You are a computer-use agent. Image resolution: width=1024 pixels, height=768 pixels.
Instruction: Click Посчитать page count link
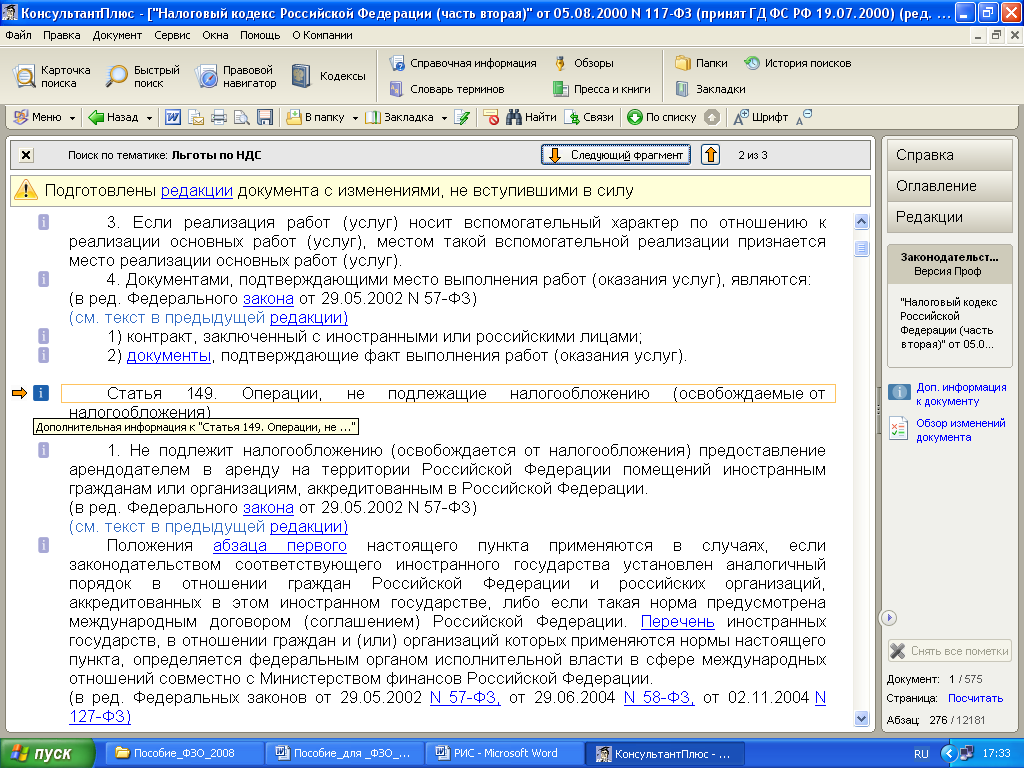click(x=975, y=698)
